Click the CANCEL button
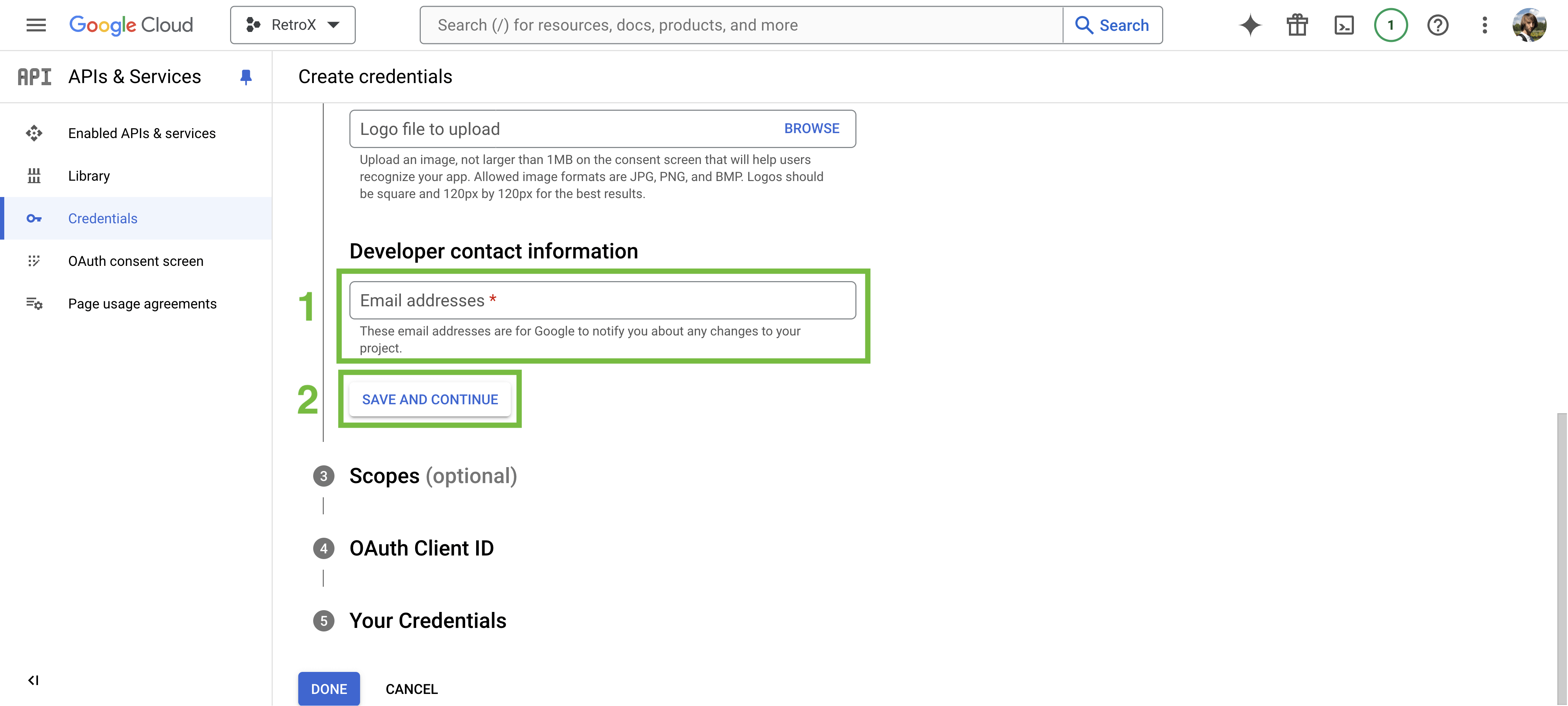 (412, 689)
